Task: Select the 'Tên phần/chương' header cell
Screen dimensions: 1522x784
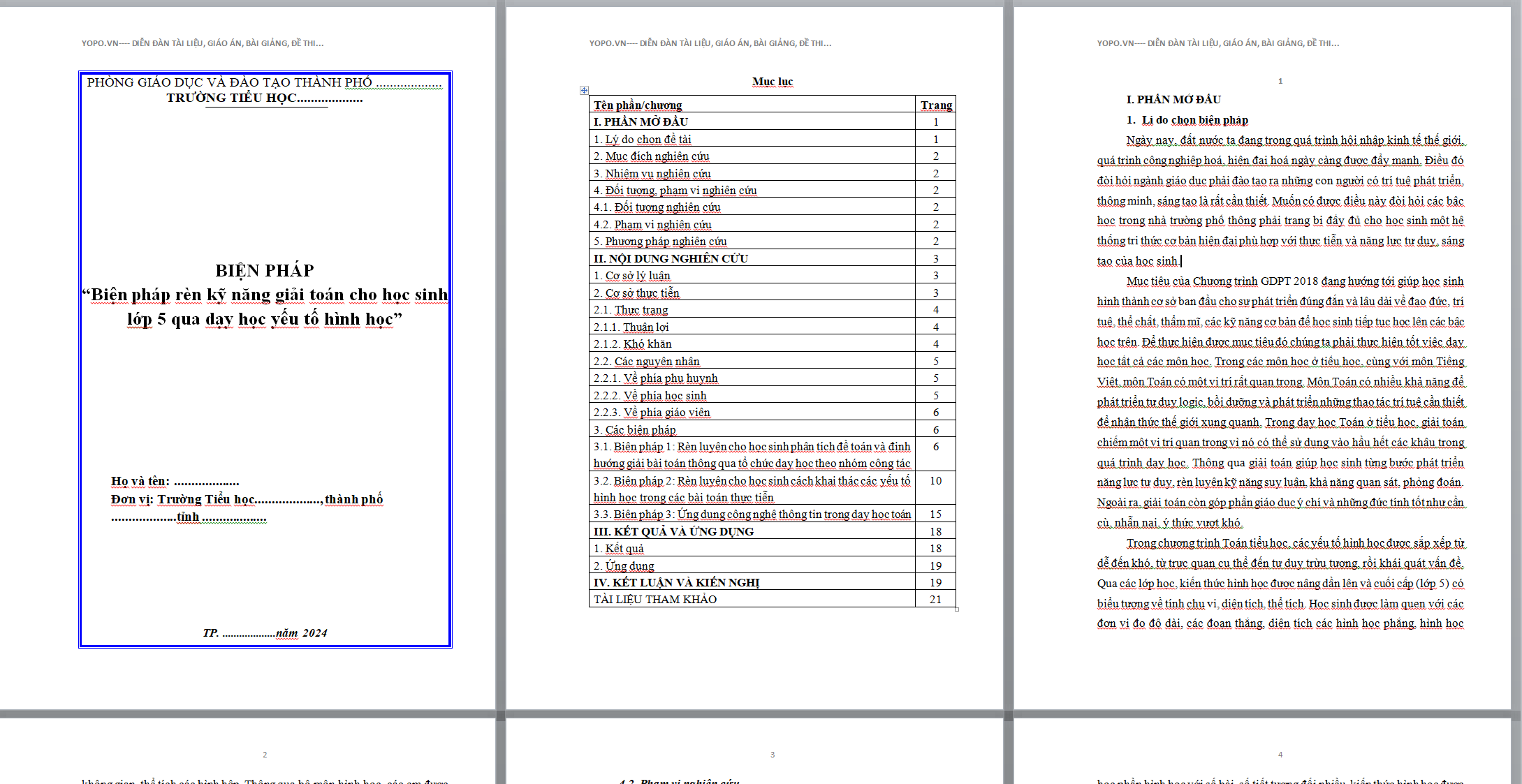Action: click(x=752, y=105)
